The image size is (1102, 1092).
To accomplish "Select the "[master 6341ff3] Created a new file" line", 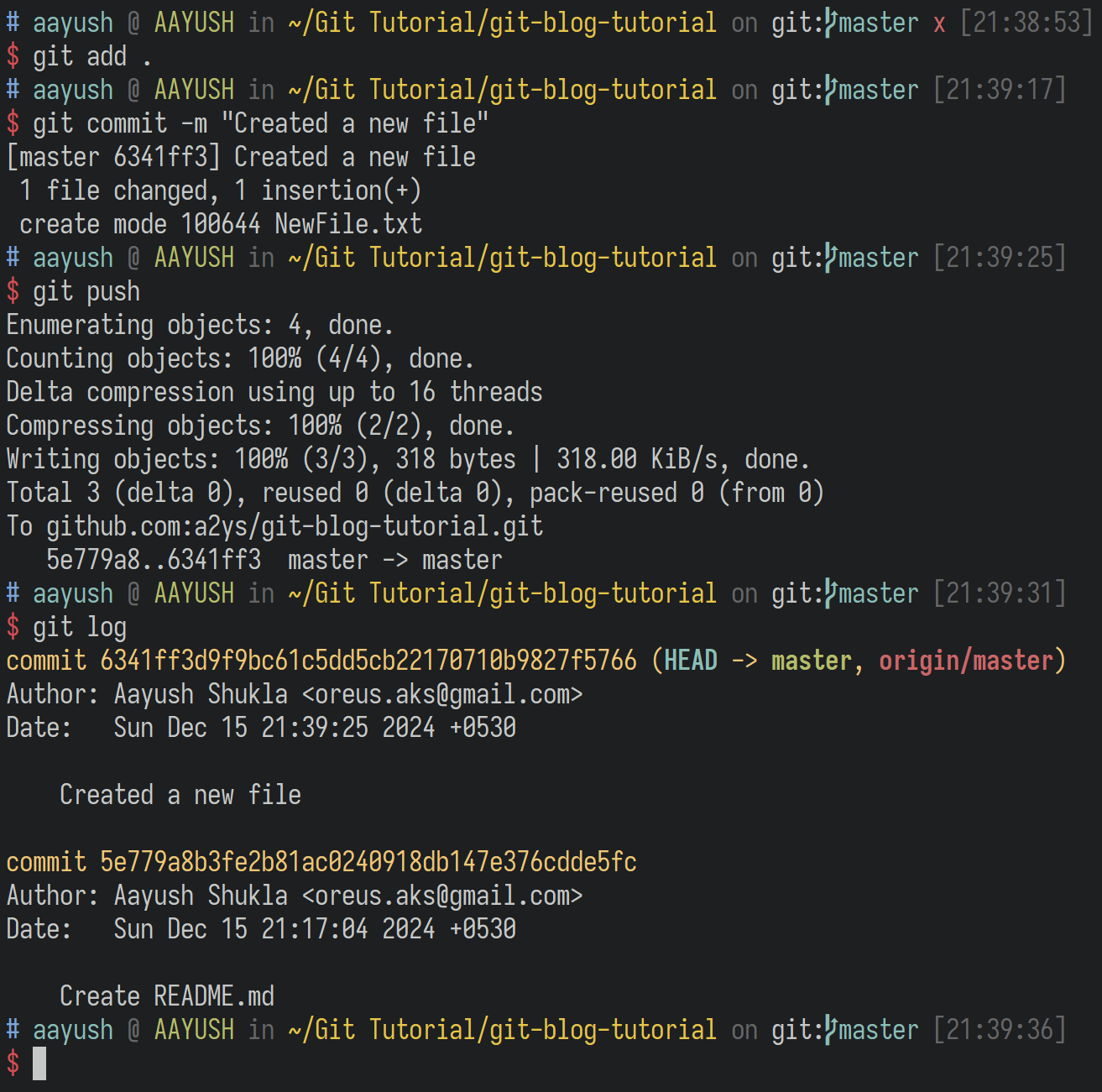I will [241, 157].
